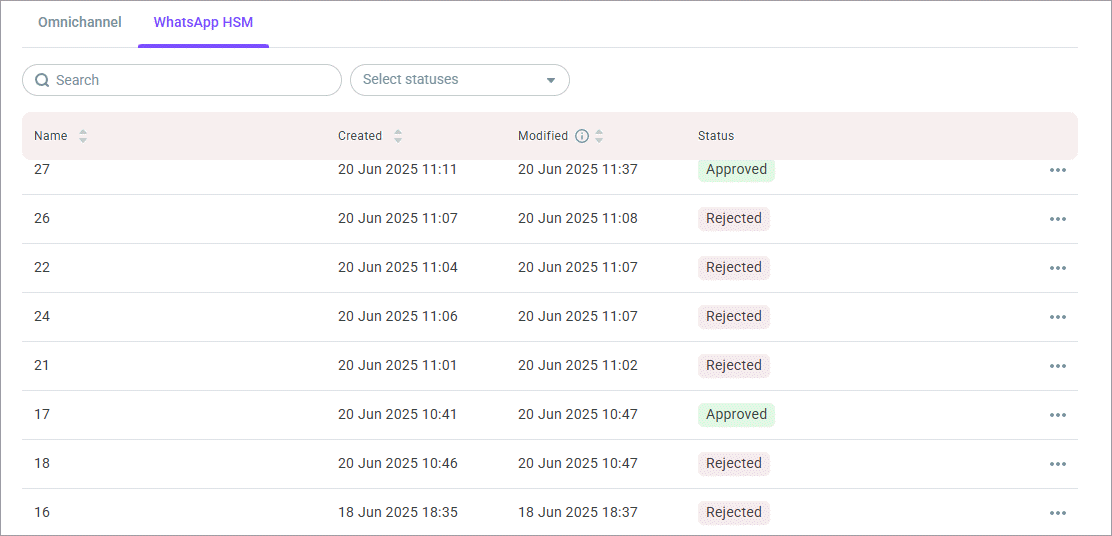Image resolution: width=1112 pixels, height=536 pixels.
Task: Sort the table by Name column
Action: pos(83,136)
